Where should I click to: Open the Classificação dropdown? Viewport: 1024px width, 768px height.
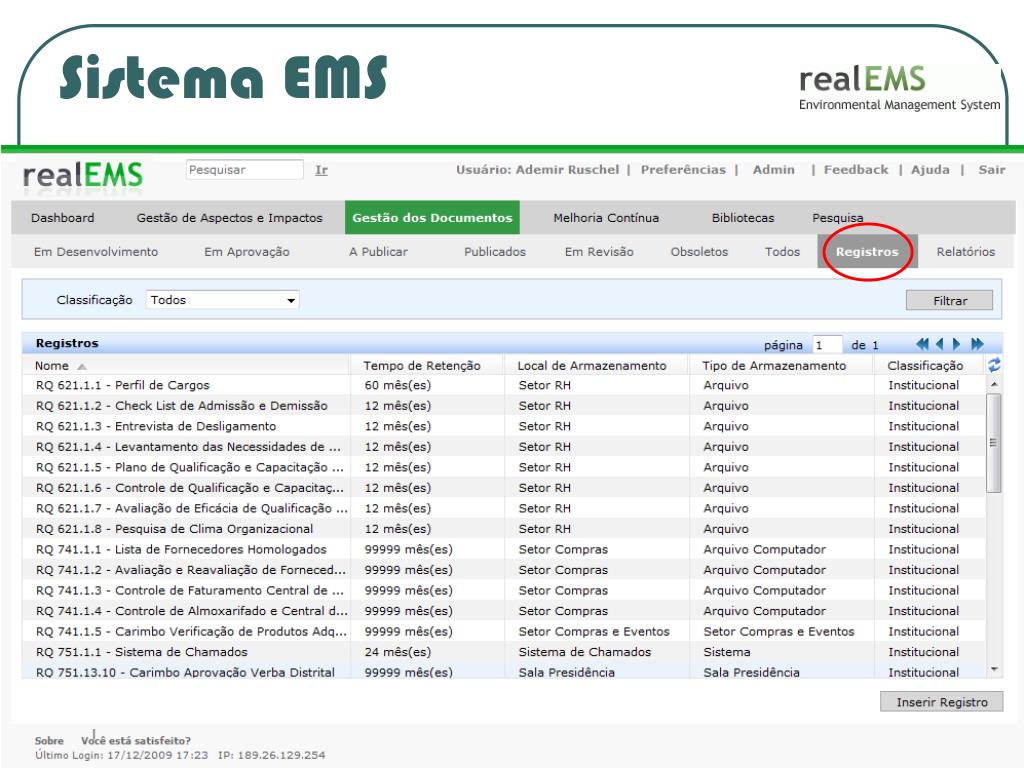[222, 300]
